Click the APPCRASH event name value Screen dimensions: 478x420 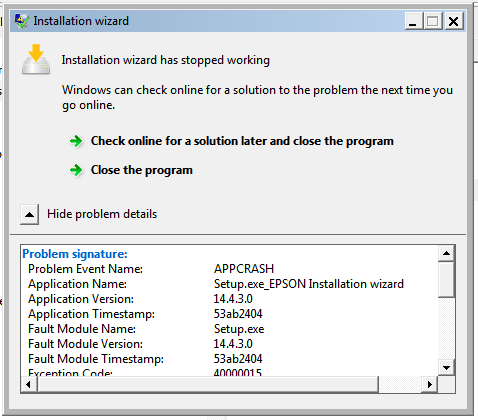point(244,269)
